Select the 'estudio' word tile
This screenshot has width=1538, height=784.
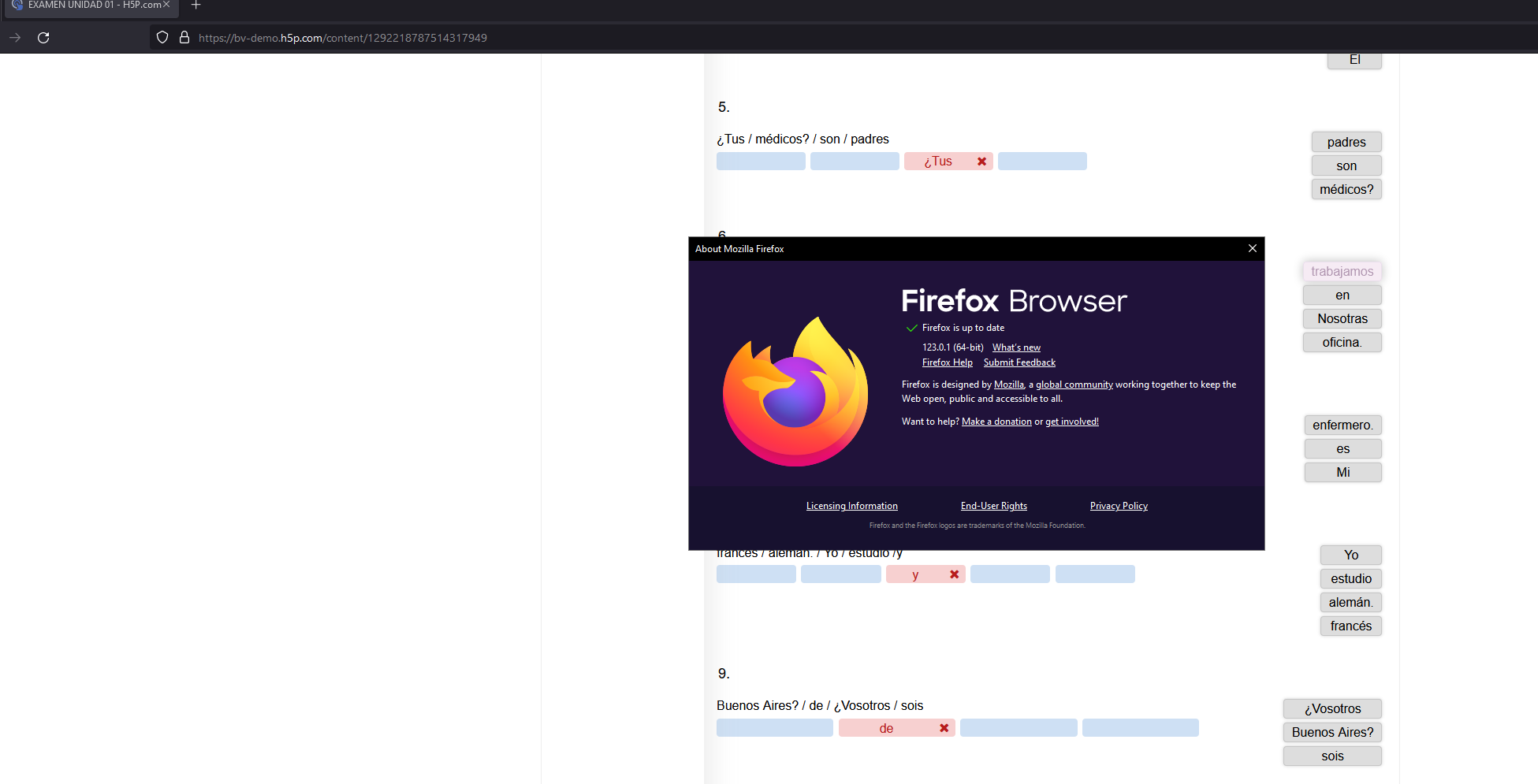pos(1351,579)
